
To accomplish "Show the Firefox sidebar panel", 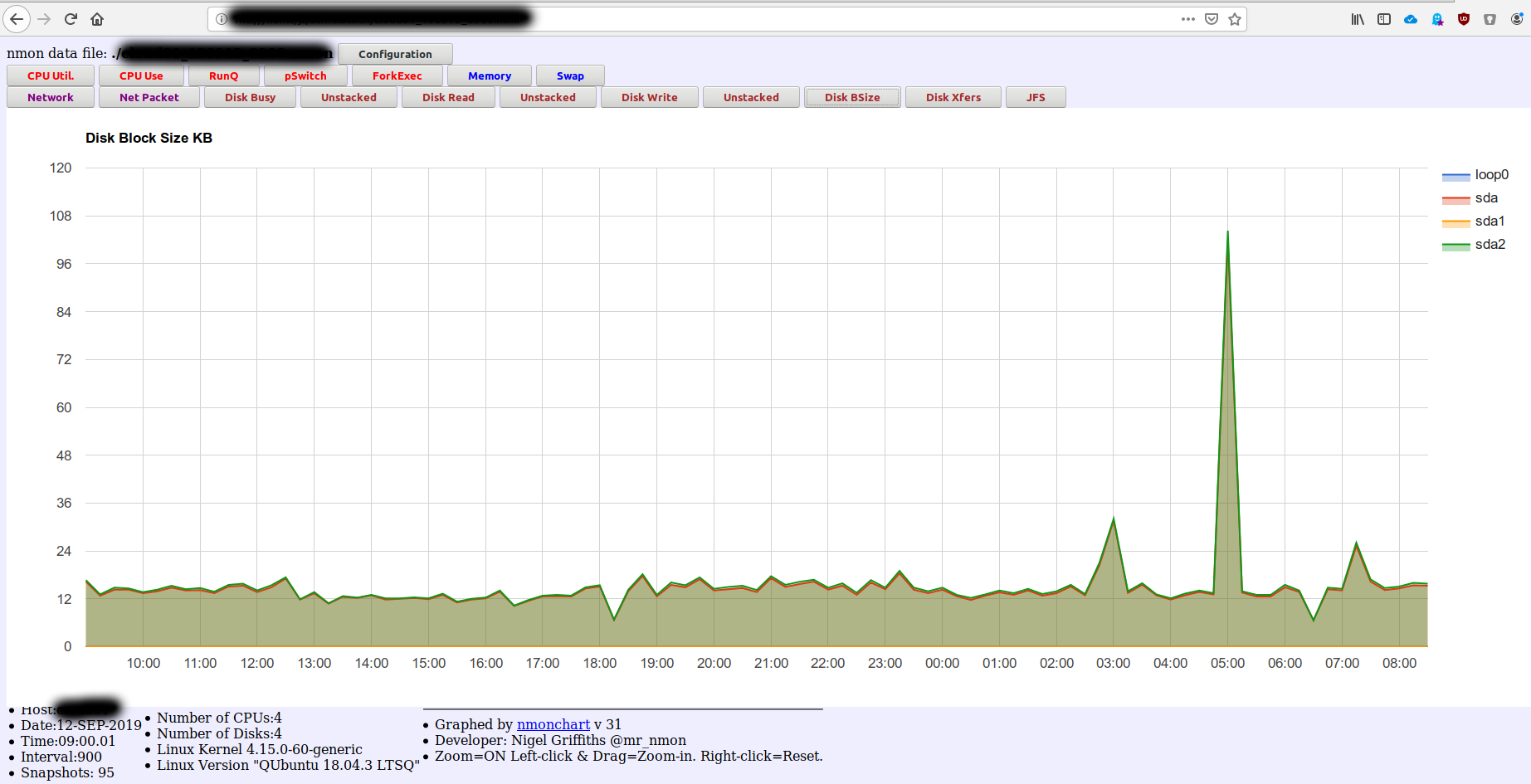I will [x=1384, y=19].
